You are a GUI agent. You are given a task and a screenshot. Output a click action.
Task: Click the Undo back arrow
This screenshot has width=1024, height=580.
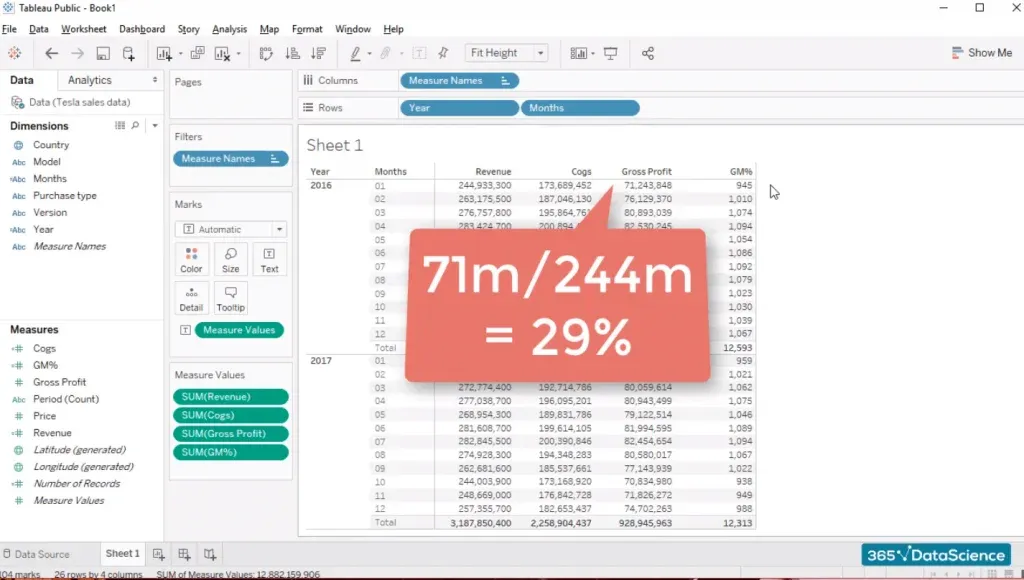[x=51, y=53]
